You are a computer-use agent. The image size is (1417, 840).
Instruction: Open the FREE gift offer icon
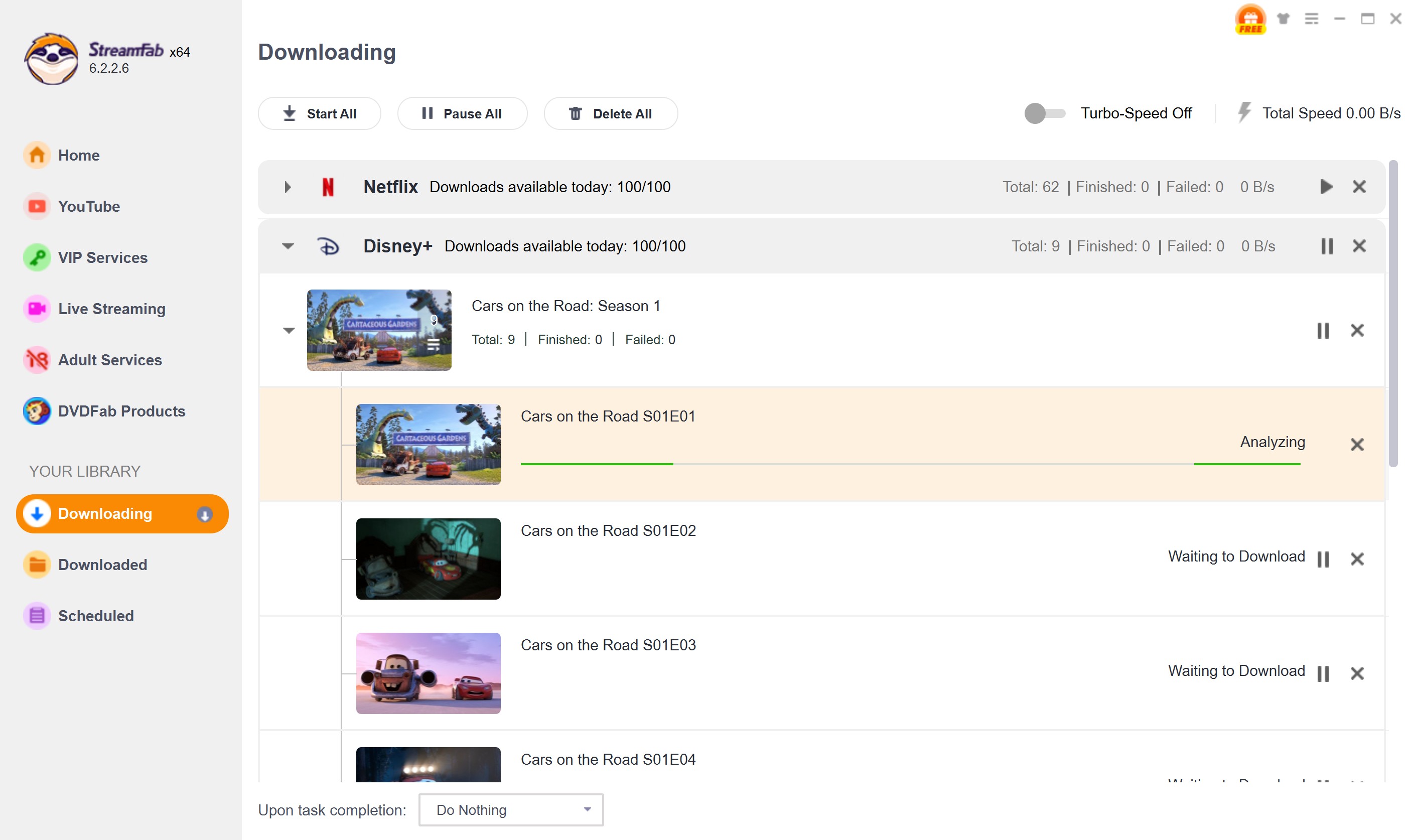[x=1250, y=19]
